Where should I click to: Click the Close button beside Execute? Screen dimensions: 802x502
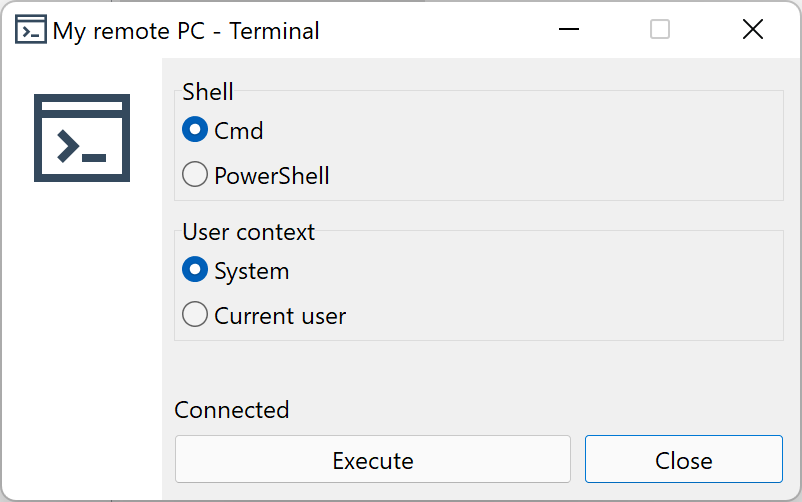(x=683, y=460)
